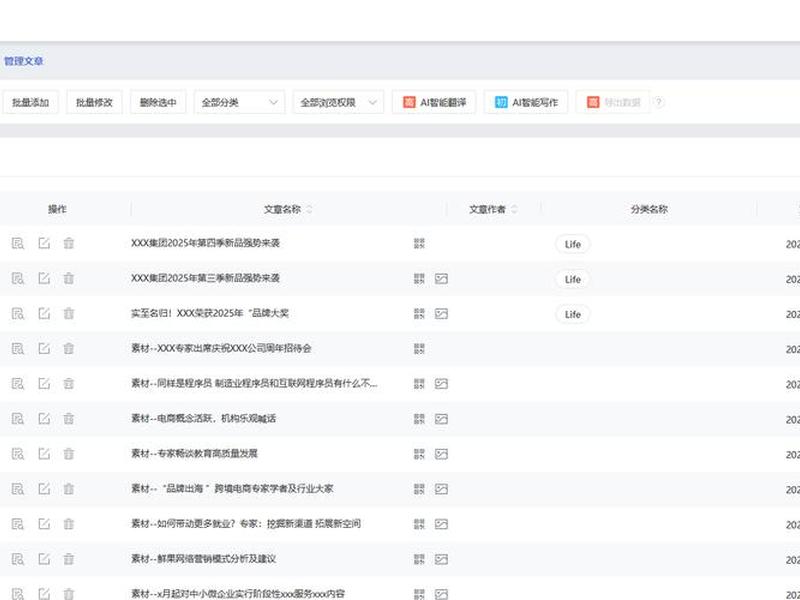
Task: Show QR code for 素材--品牌出海 article
Action: 419,489
